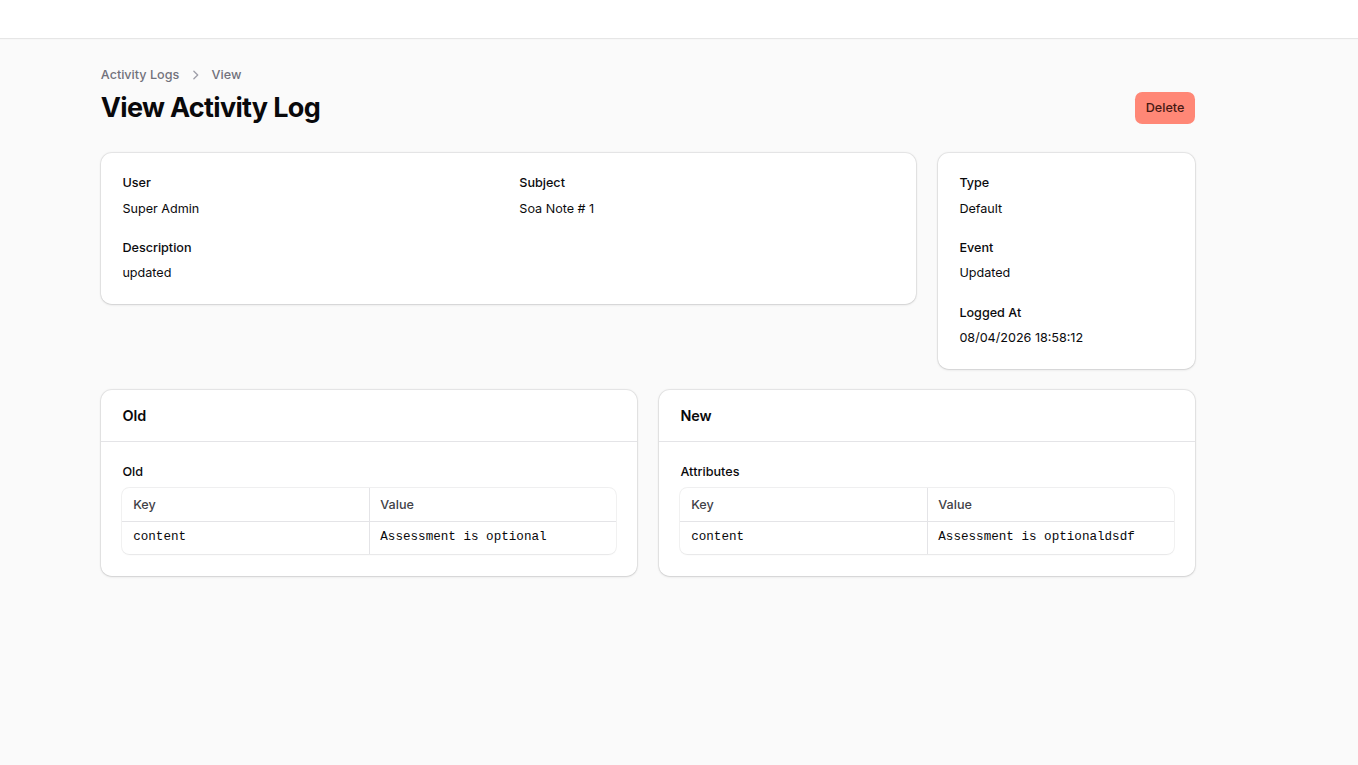Click the Assessment is optional value cell
Screen dimensions: 1358x765
click(x=462, y=535)
